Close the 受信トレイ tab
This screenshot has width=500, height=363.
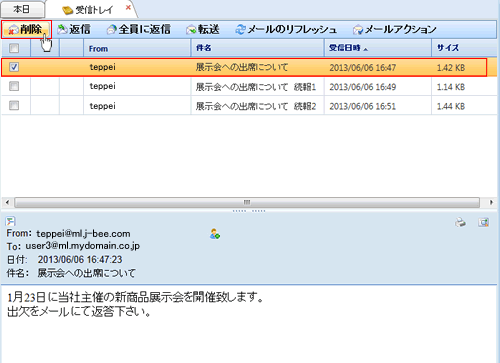click(128, 7)
